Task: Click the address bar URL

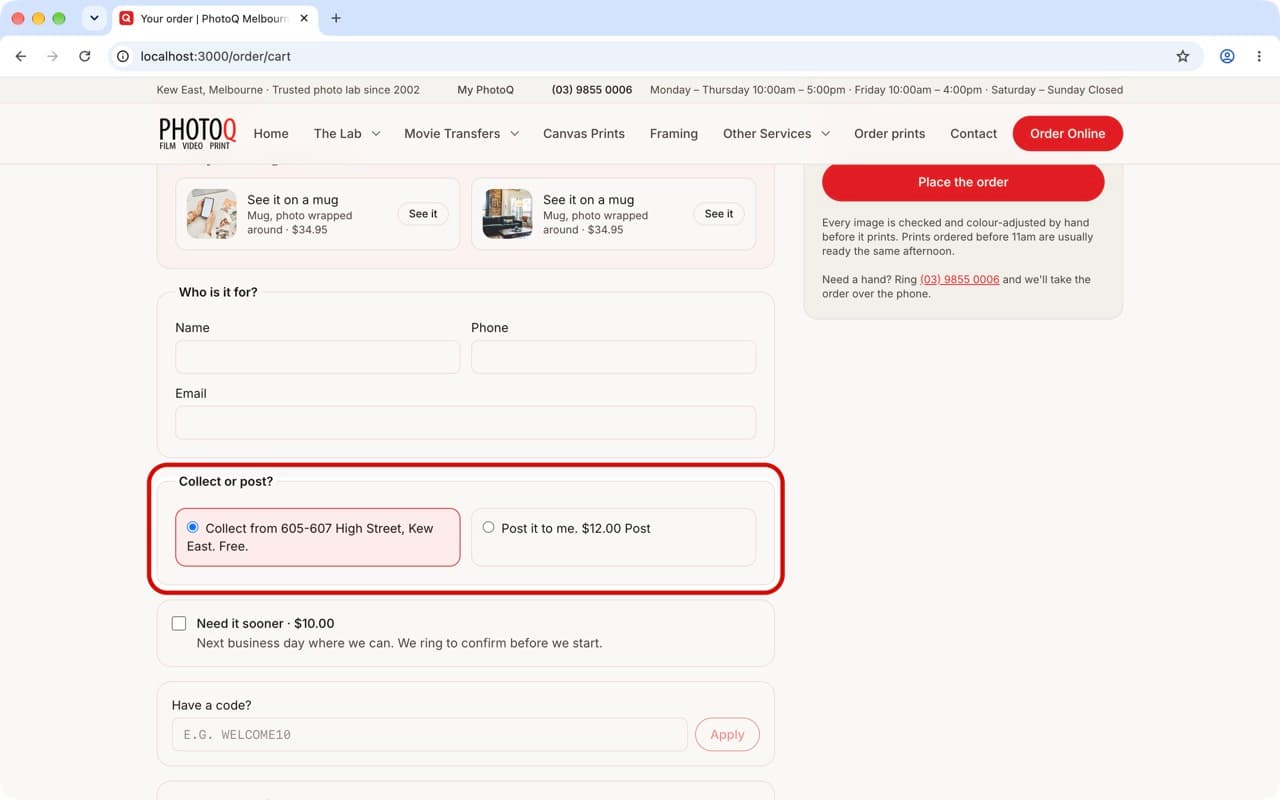Action: (216, 57)
